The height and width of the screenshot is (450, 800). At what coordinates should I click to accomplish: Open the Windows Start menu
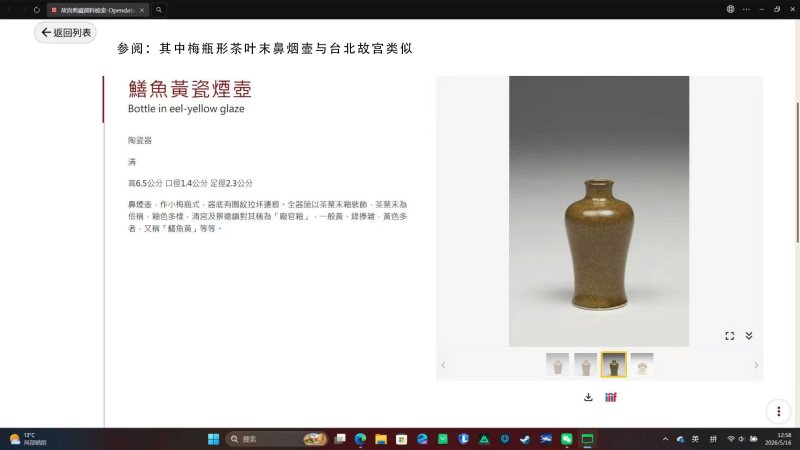[214, 439]
